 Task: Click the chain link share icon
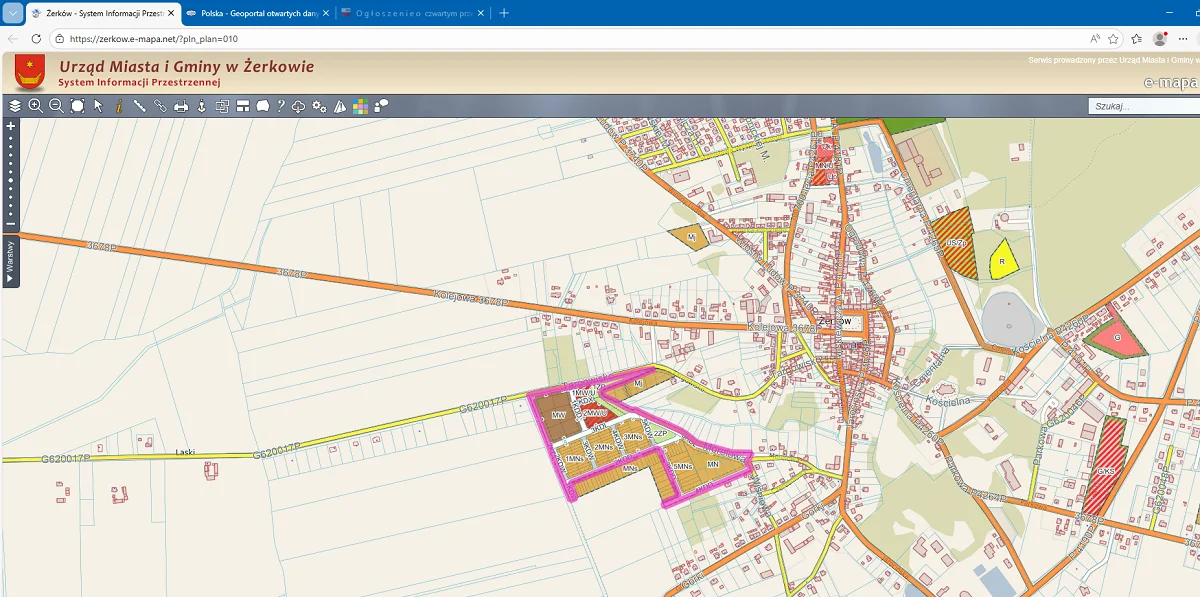[160, 106]
